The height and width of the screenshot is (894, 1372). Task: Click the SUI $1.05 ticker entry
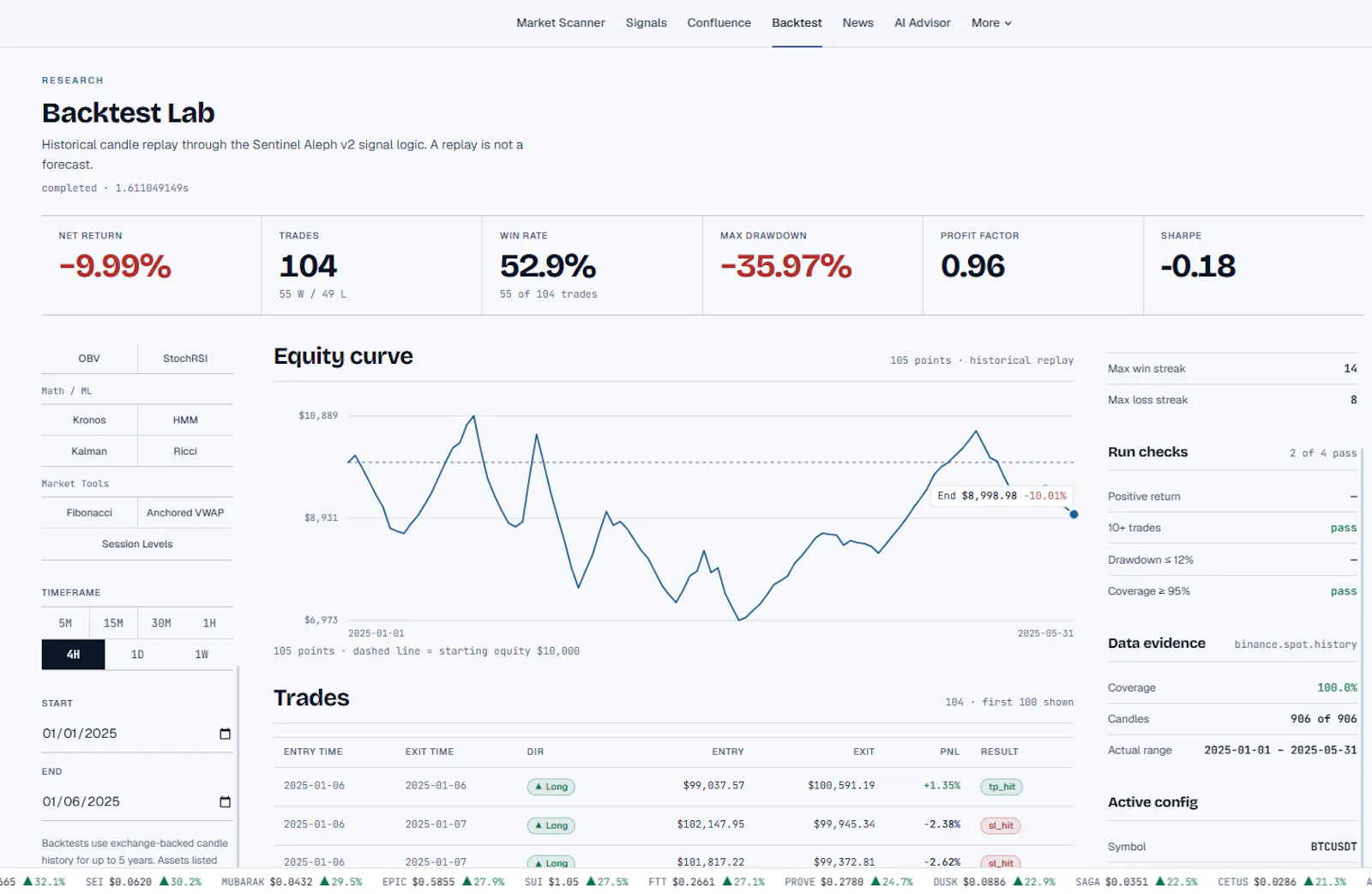point(576,882)
